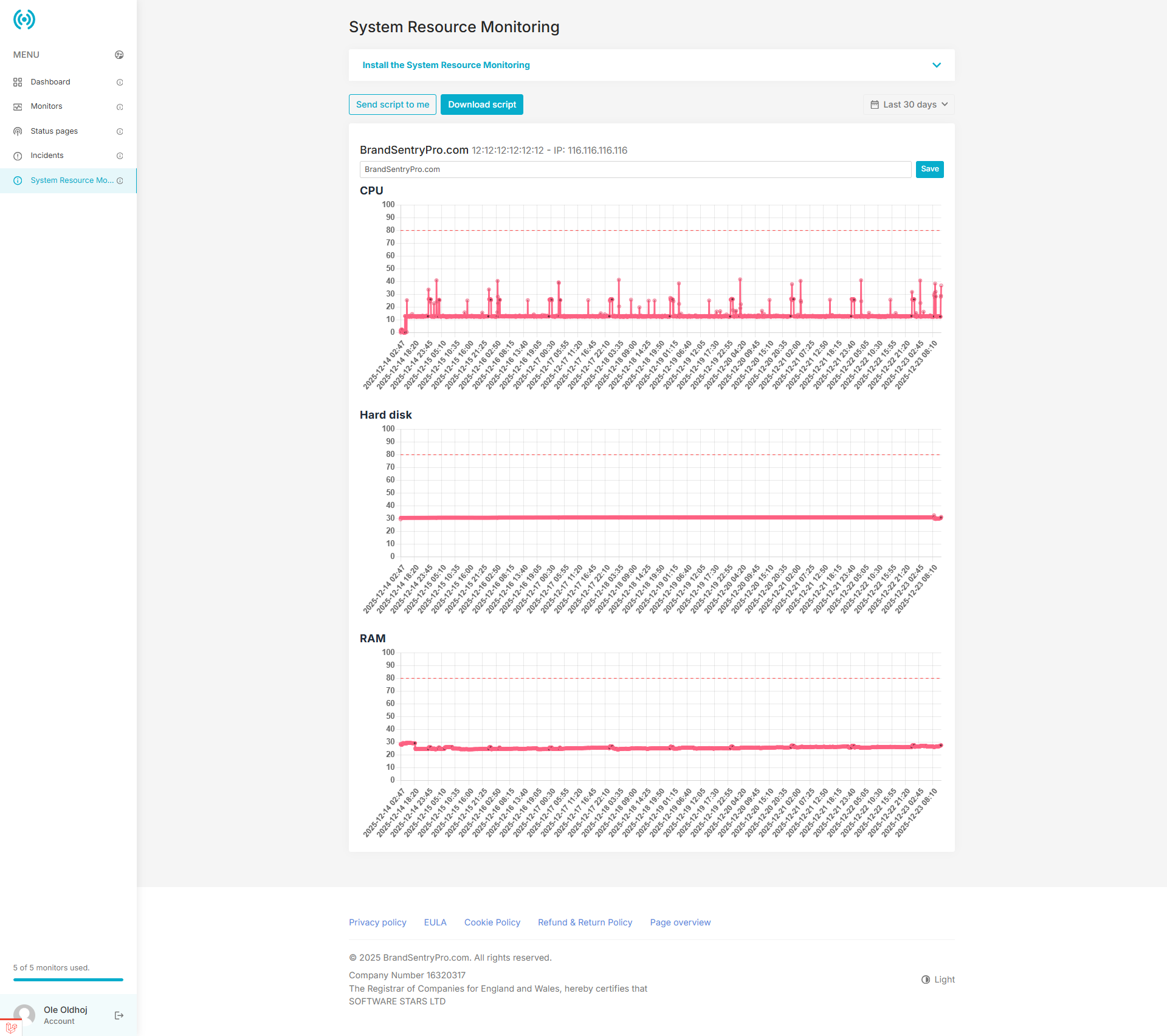Viewport: 1167px width, 1036px height.
Task: Click the BrandSentry radar logo icon
Action: 24,19
